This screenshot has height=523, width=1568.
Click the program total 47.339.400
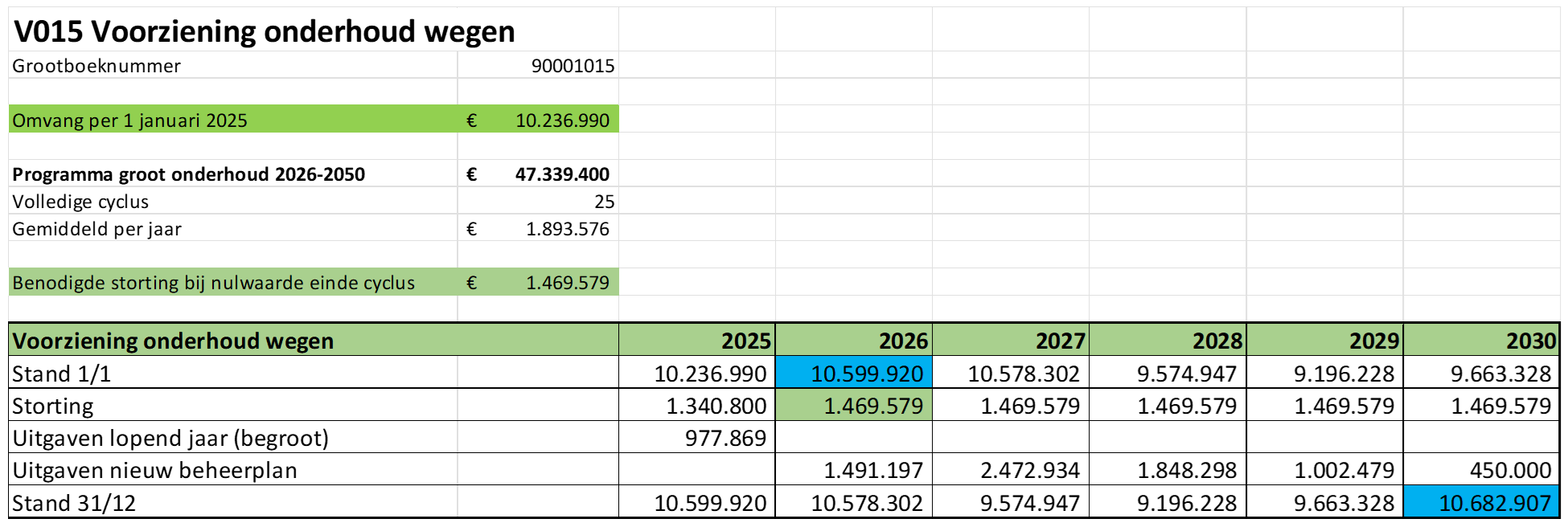coord(562,174)
